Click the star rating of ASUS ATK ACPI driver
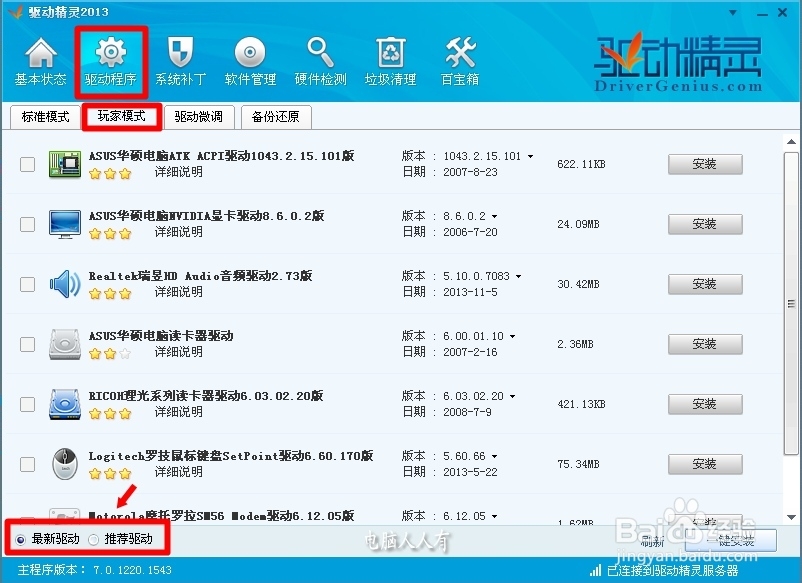The image size is (802, 583). (110, 174)
